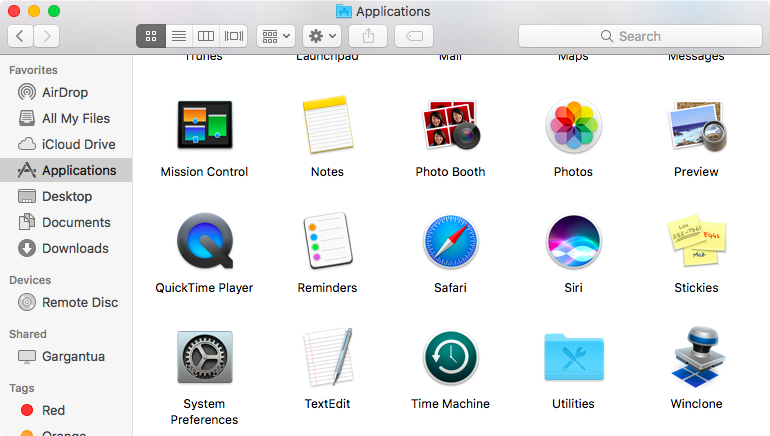The image size is (770, 436).
Task: Select AirDrop in the sidebar
Action: 66,92
